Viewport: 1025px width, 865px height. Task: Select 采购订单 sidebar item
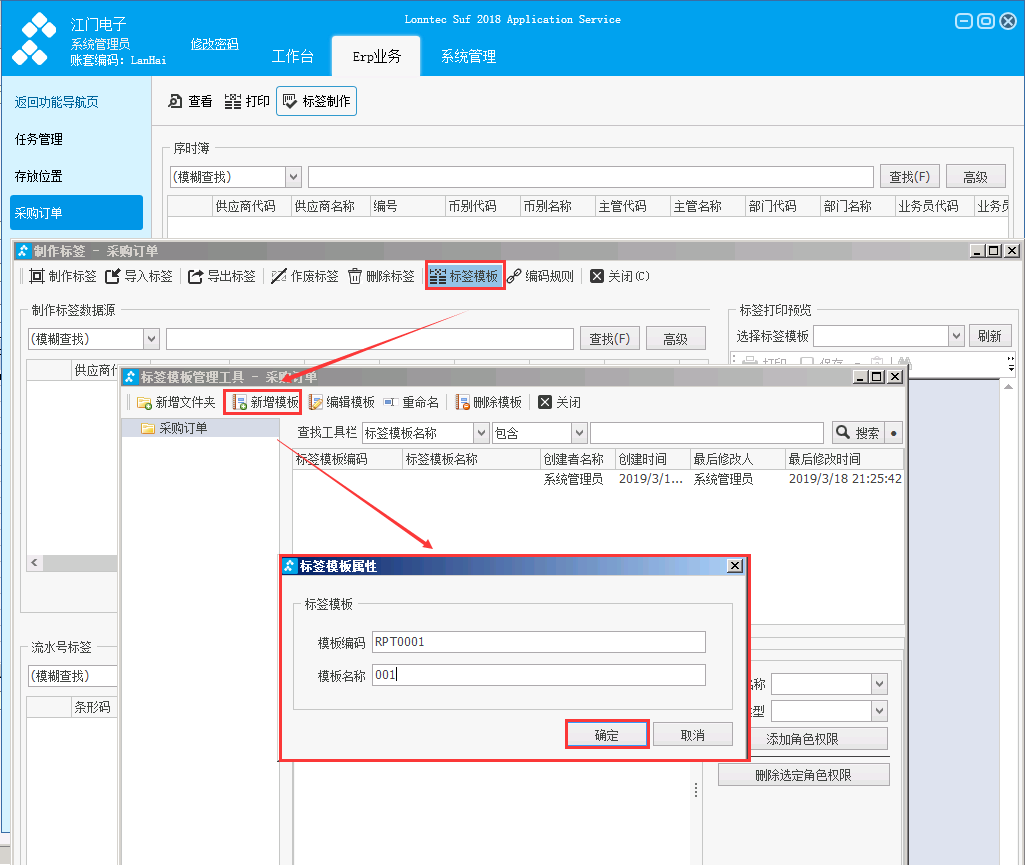[x=76, y=212]
